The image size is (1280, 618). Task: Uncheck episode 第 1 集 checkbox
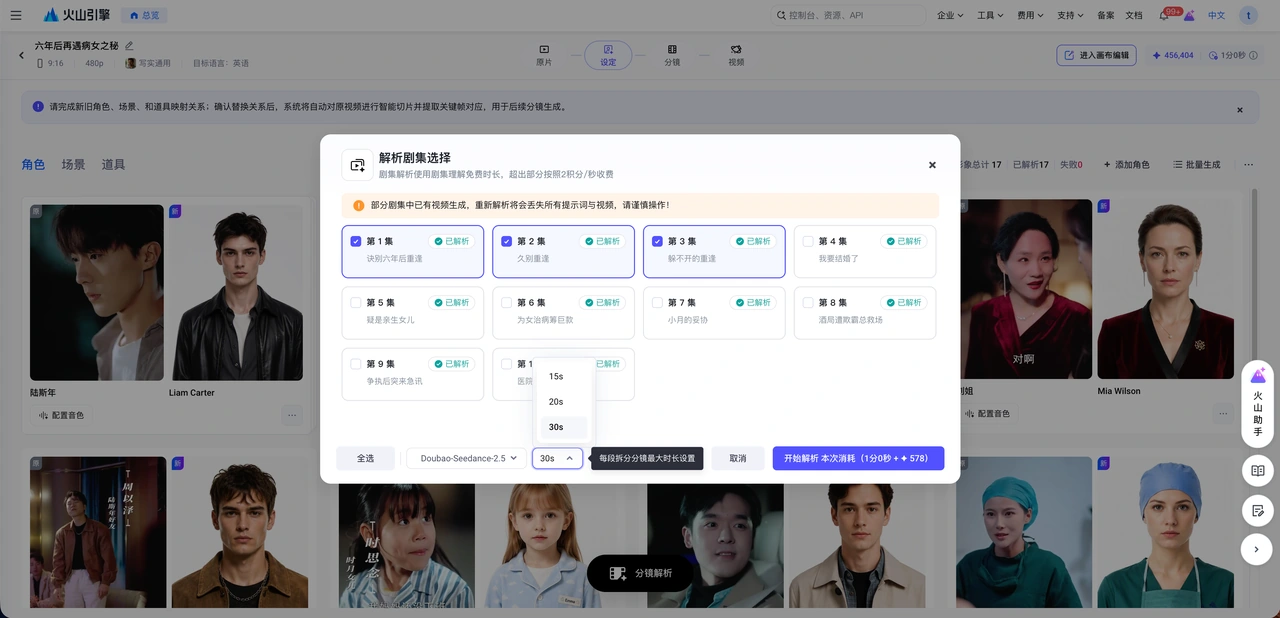point(356,241)
